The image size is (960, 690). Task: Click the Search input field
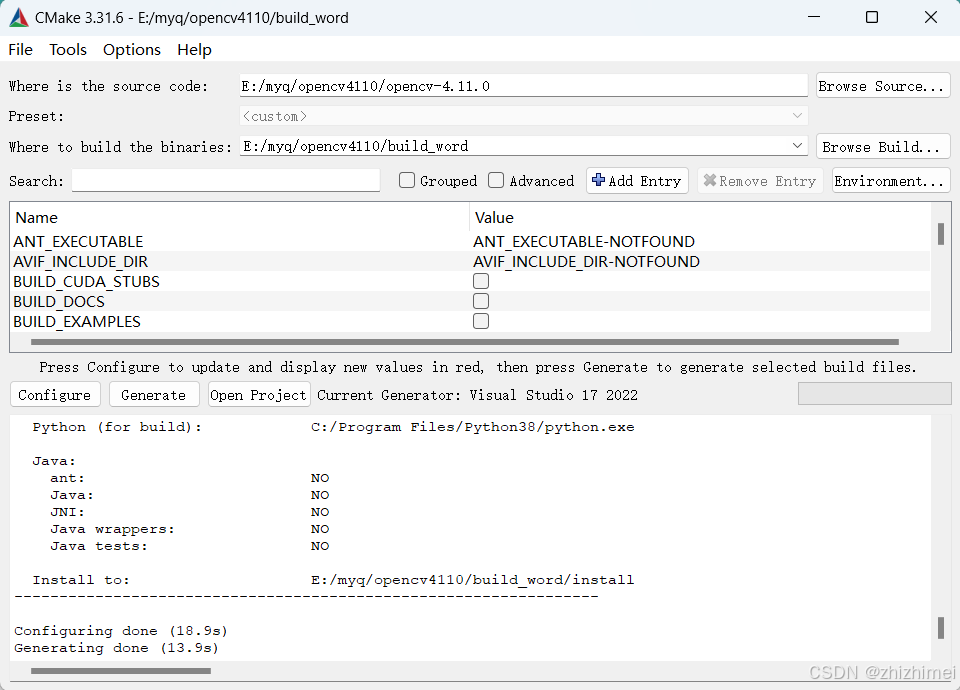coord(226,181)
